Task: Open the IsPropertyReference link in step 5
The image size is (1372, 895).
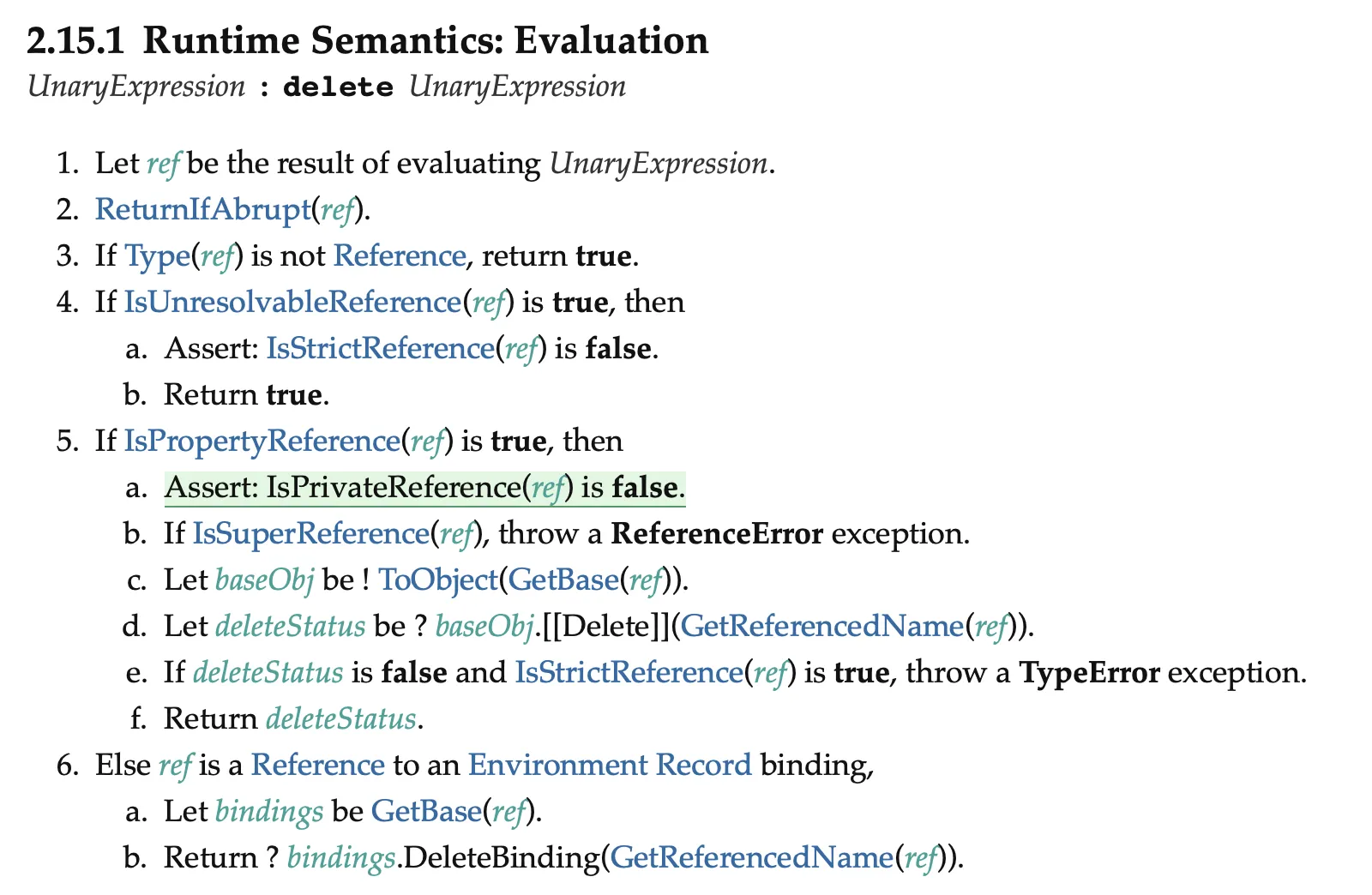Action: point(262,441)
